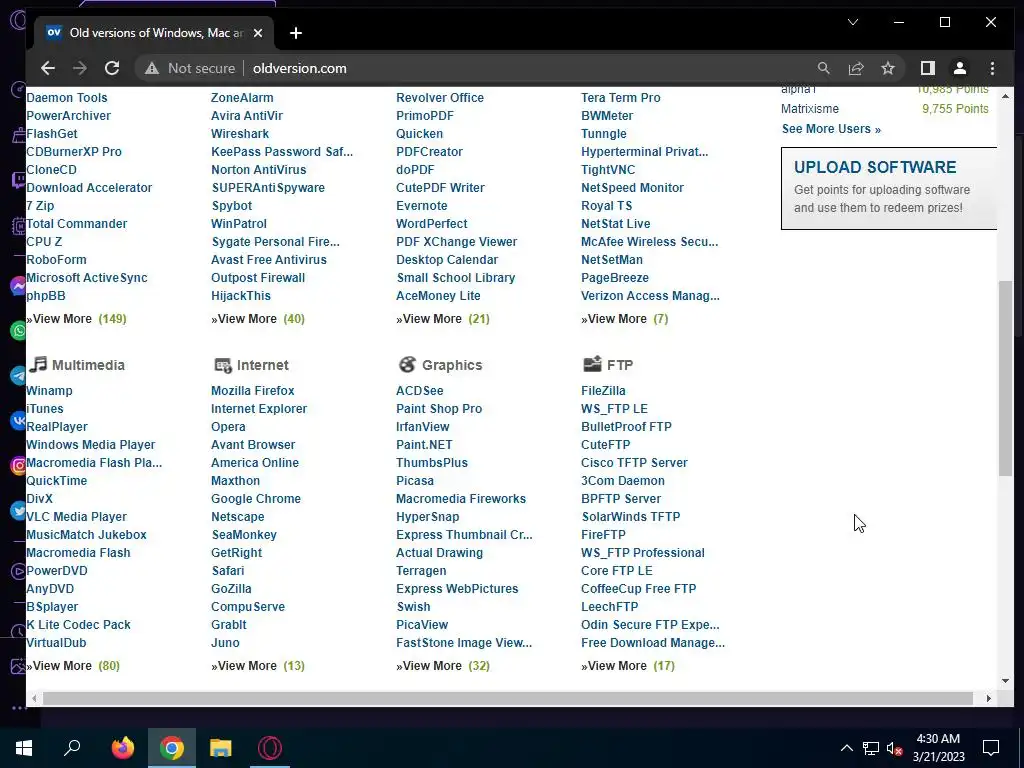View More Internet programs (13)
1024x768 pixels.
(258, 666)
